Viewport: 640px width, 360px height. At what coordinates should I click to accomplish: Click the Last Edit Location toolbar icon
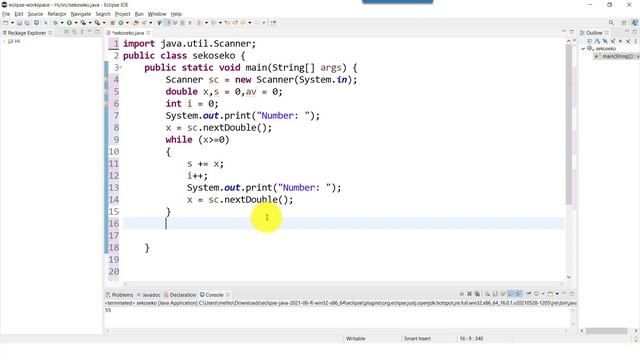pyautogui.click(x=227, y=23)
